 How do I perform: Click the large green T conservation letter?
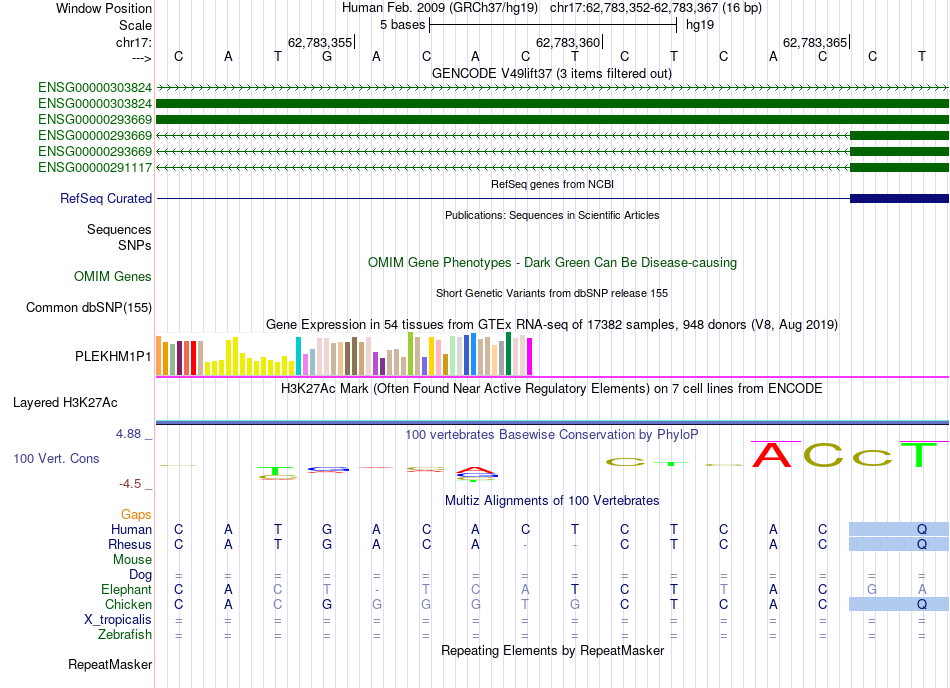[919, 455]
